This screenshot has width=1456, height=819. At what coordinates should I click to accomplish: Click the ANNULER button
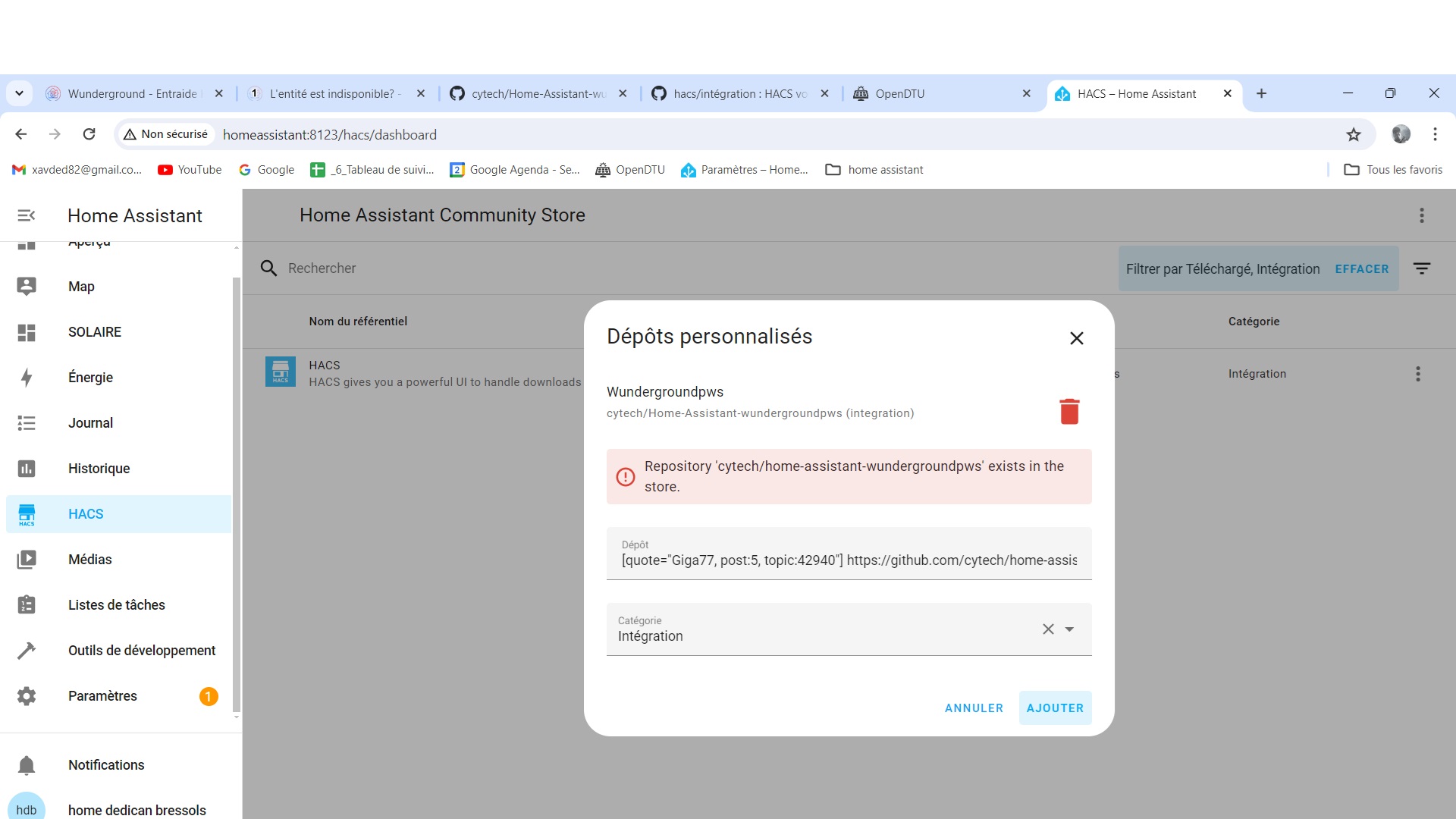[974, 708]
